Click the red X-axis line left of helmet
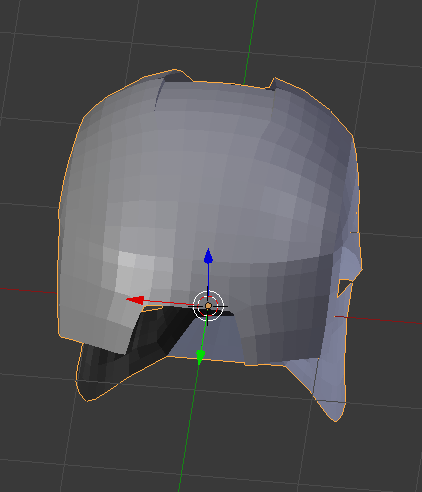Viewport: 422px width, 492px height. tap(28, 290)
